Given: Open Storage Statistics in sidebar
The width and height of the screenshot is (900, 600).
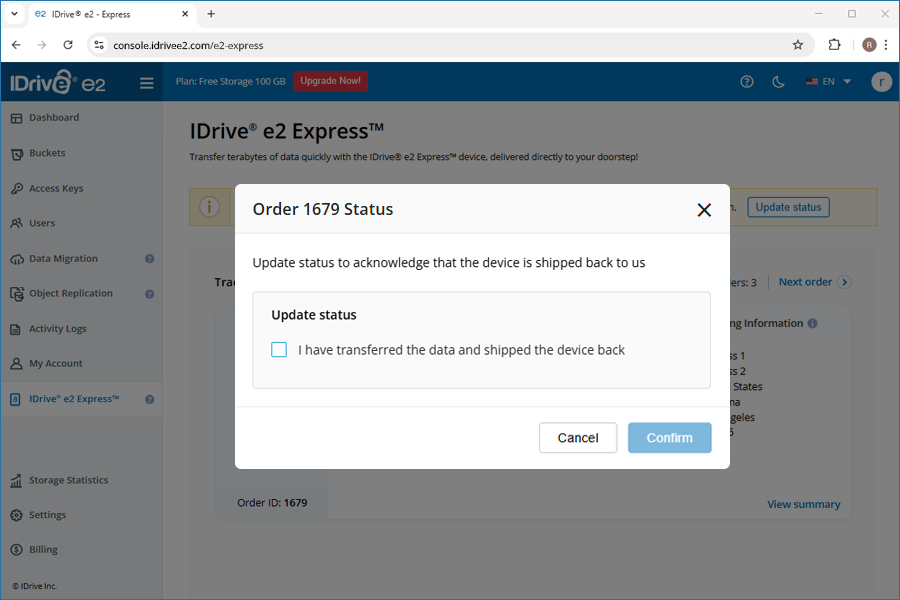Looking at the screenshot, I should point(68,480).
